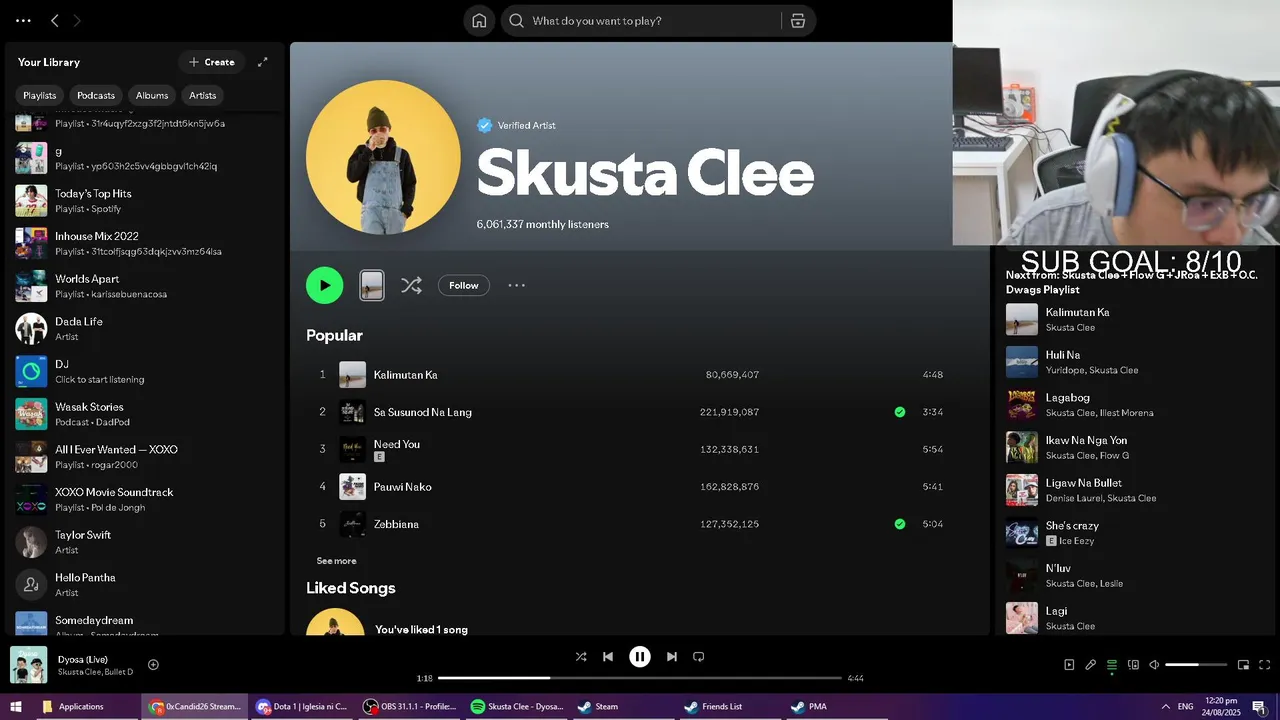Open Windows notification center
This screenshot has width=1280, height=720.
pos(1259,706)
